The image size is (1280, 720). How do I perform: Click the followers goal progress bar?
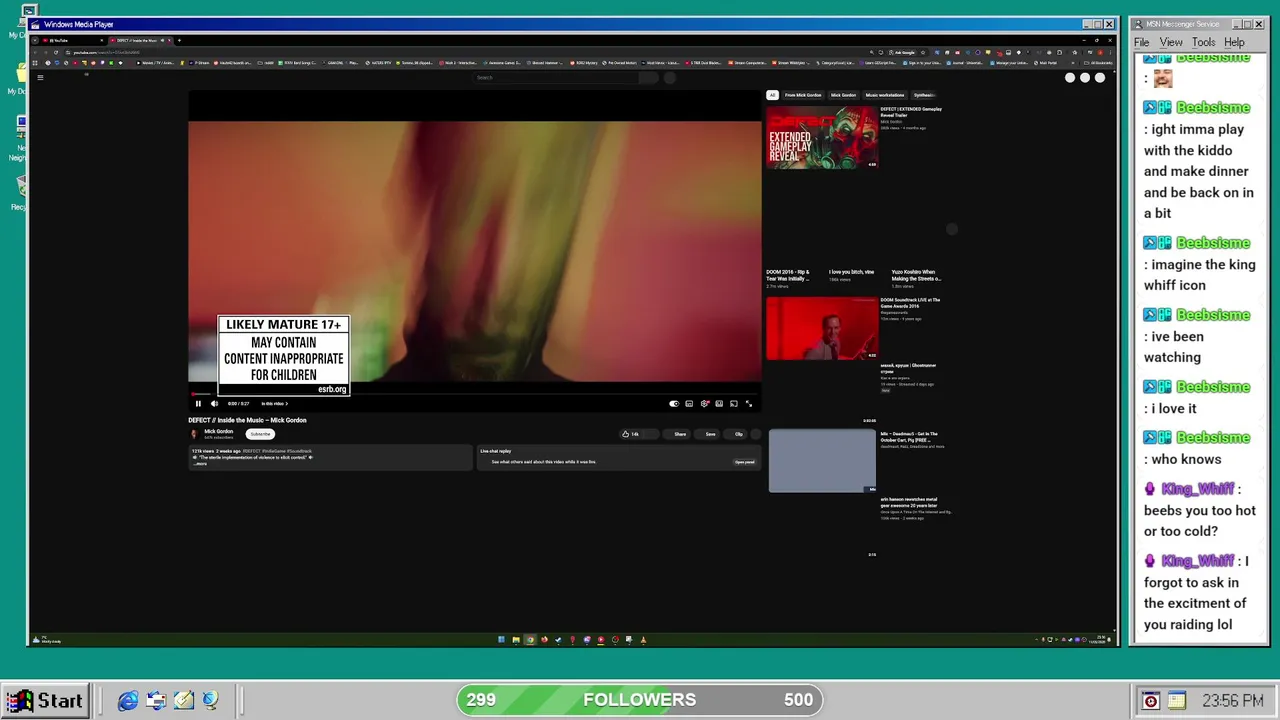coord(640,700)
